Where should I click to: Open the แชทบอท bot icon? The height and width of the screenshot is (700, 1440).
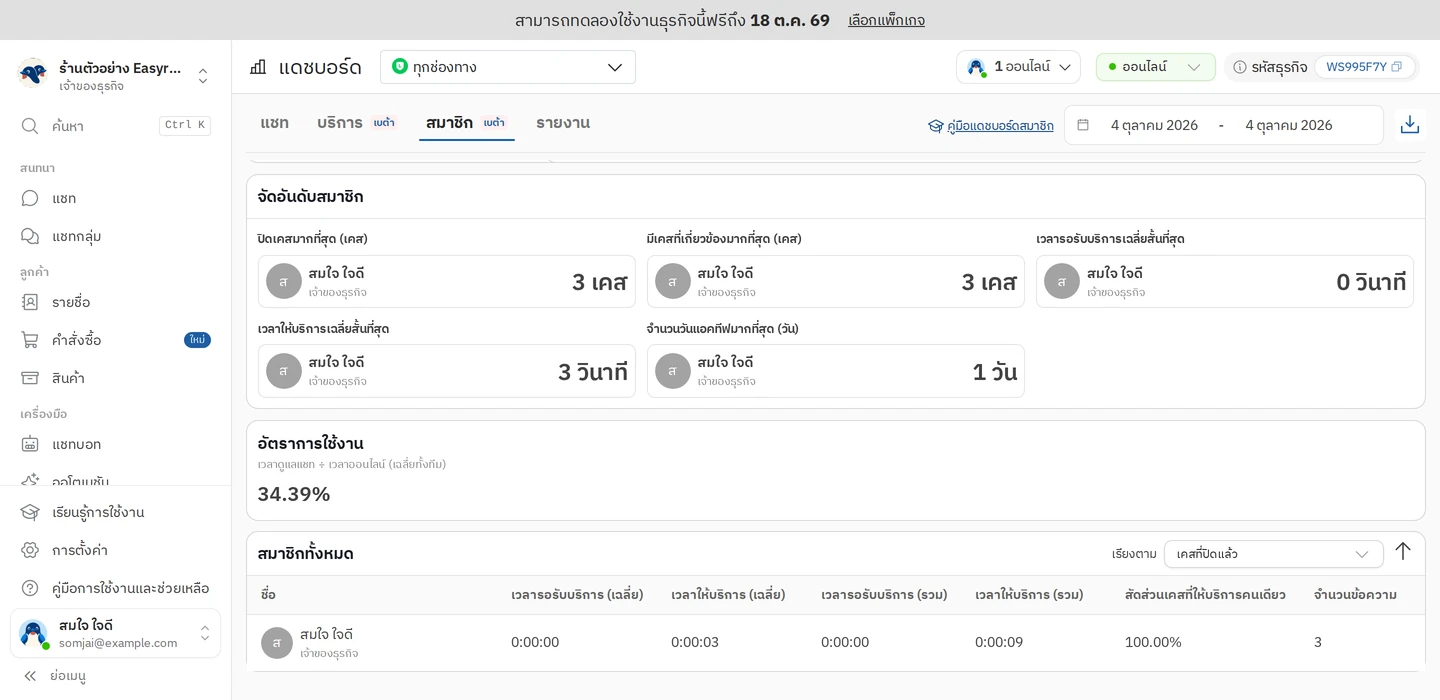[x=30, y=444]
